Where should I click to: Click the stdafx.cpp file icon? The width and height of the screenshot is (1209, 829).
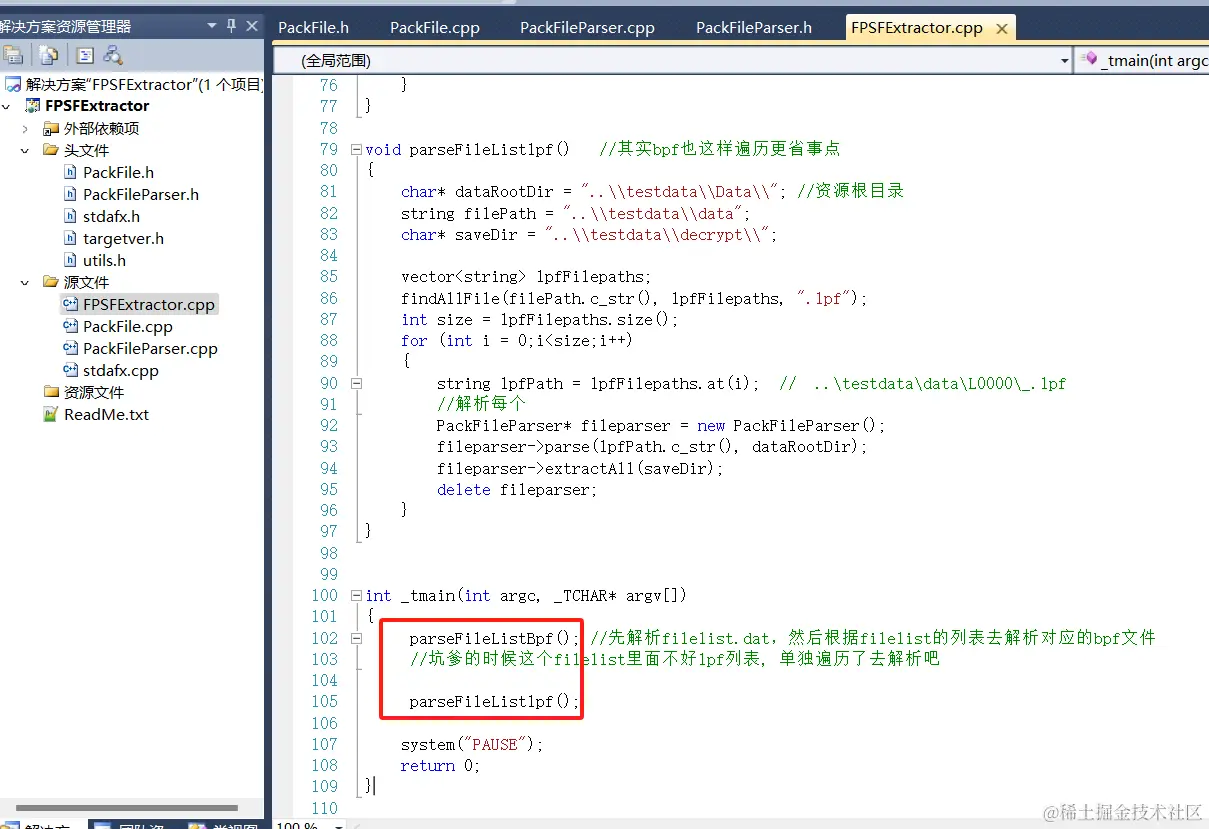click(70, 371)
